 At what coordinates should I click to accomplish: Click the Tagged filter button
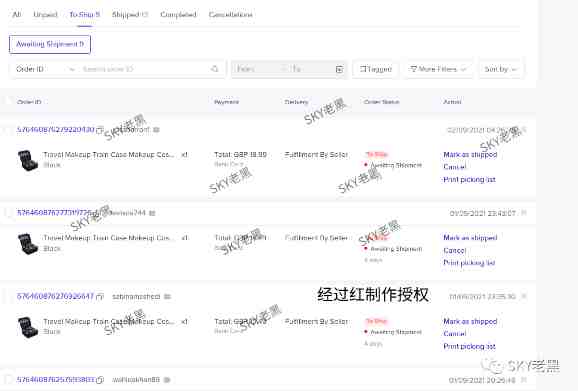point(375,69)
